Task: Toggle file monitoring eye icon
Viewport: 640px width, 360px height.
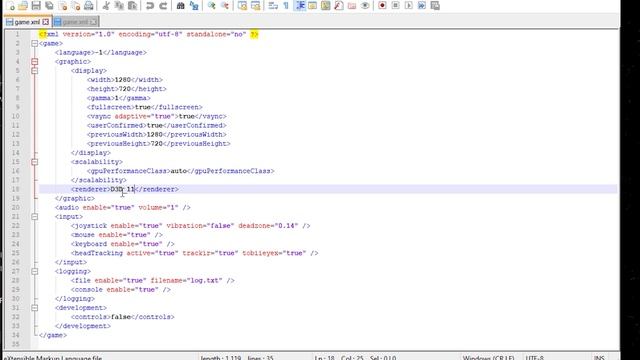Action: click(x=365, y=6)
